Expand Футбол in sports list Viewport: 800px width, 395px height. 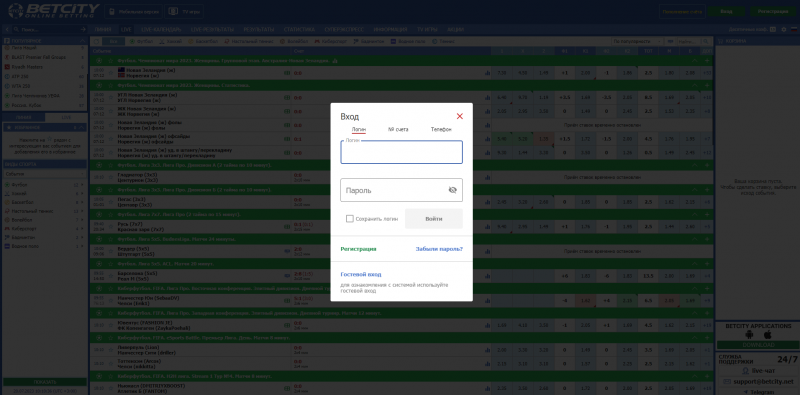pyautogui.click(x=44, y=185)
